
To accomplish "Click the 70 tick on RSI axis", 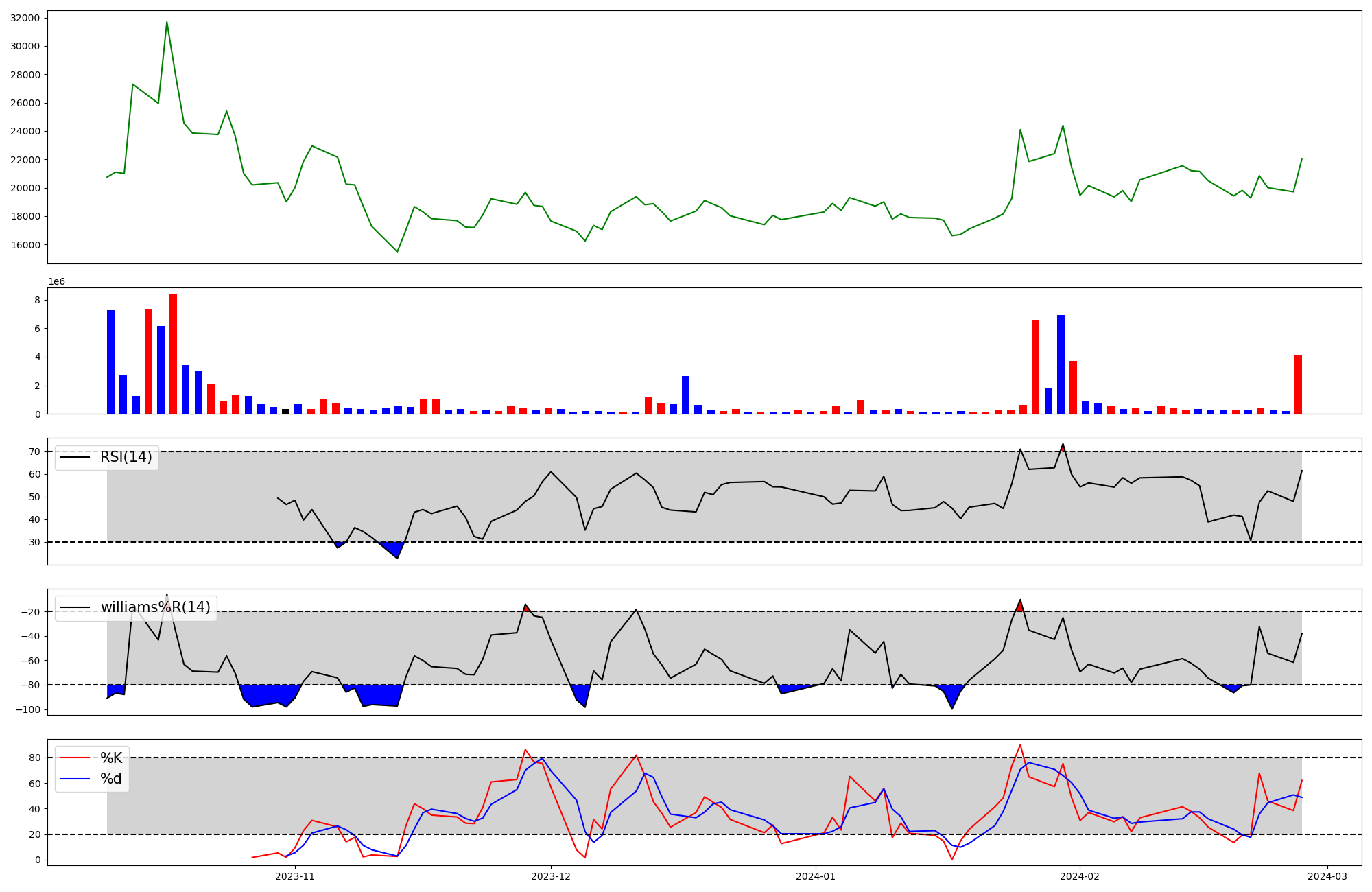I will click(x=34, y=451).
